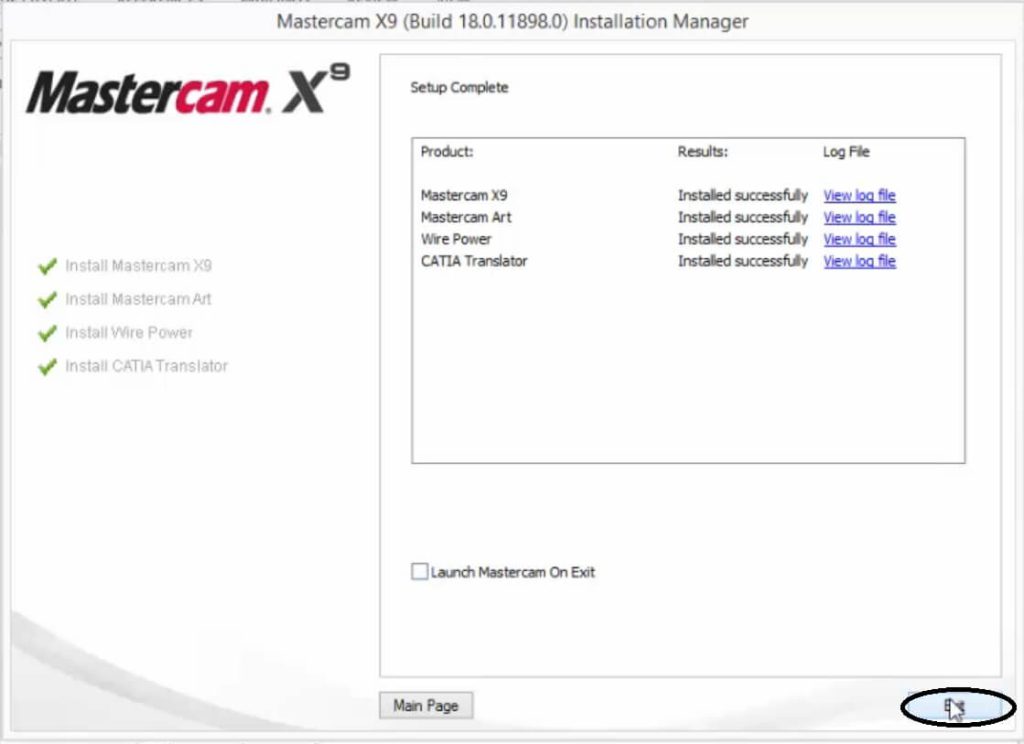Enable the Launch Mastercam On Exit checkbox
The image size is (1024, 744).
click(x=420, y=572)
